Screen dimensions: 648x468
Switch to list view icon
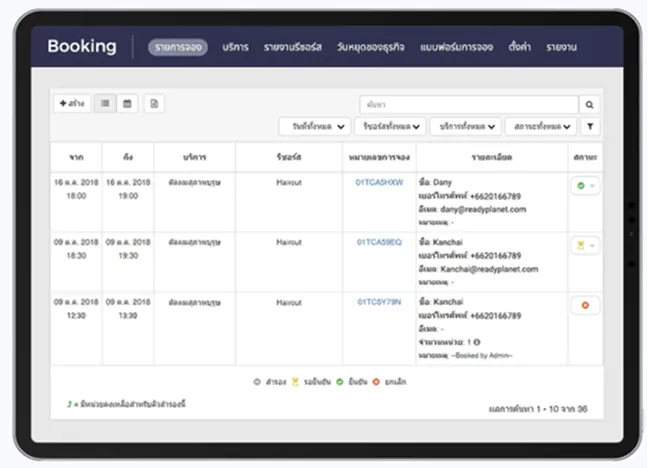coord(105,104)
